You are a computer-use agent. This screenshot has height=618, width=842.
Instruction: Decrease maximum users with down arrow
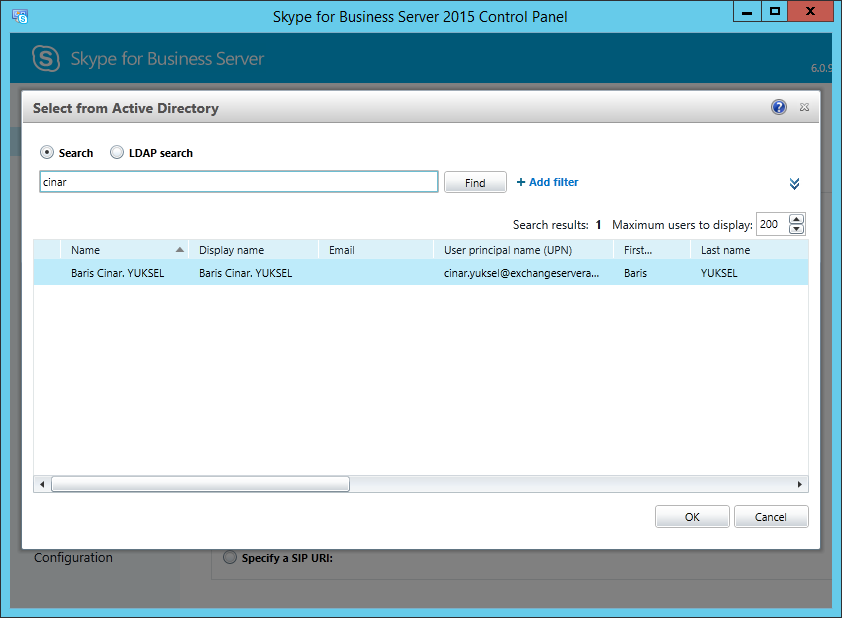pyautogui.click(x=796, y=229)
